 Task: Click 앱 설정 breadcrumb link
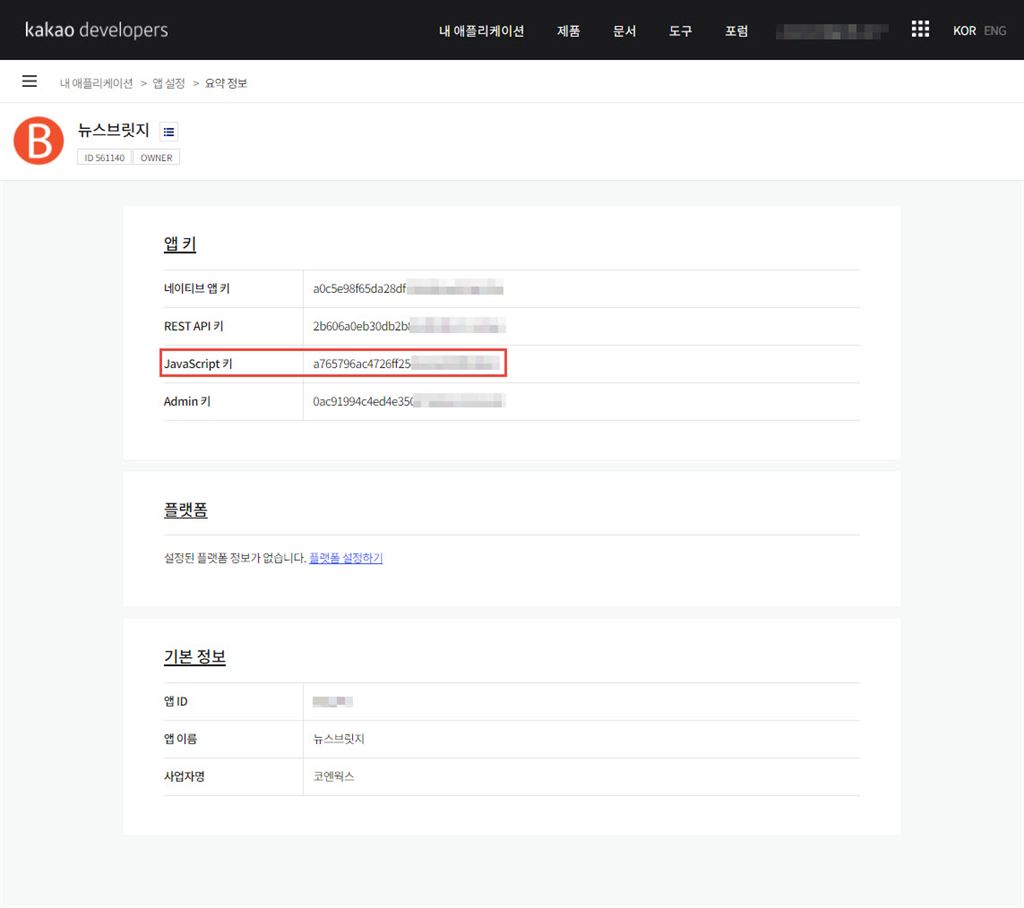coord(168,83)
